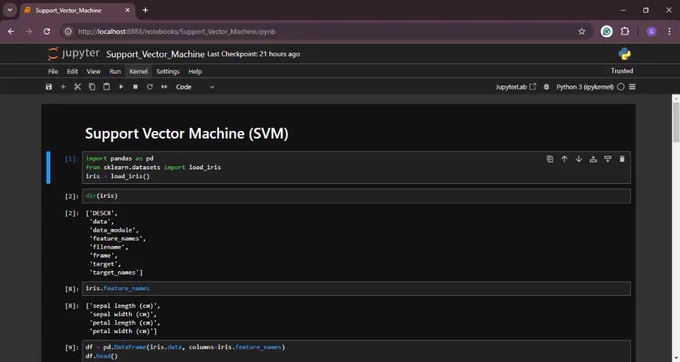Image resolution: width=680 pixels, height=362 pixels.
Task: Click the iris.feature_names code cell
Action: 356,288
